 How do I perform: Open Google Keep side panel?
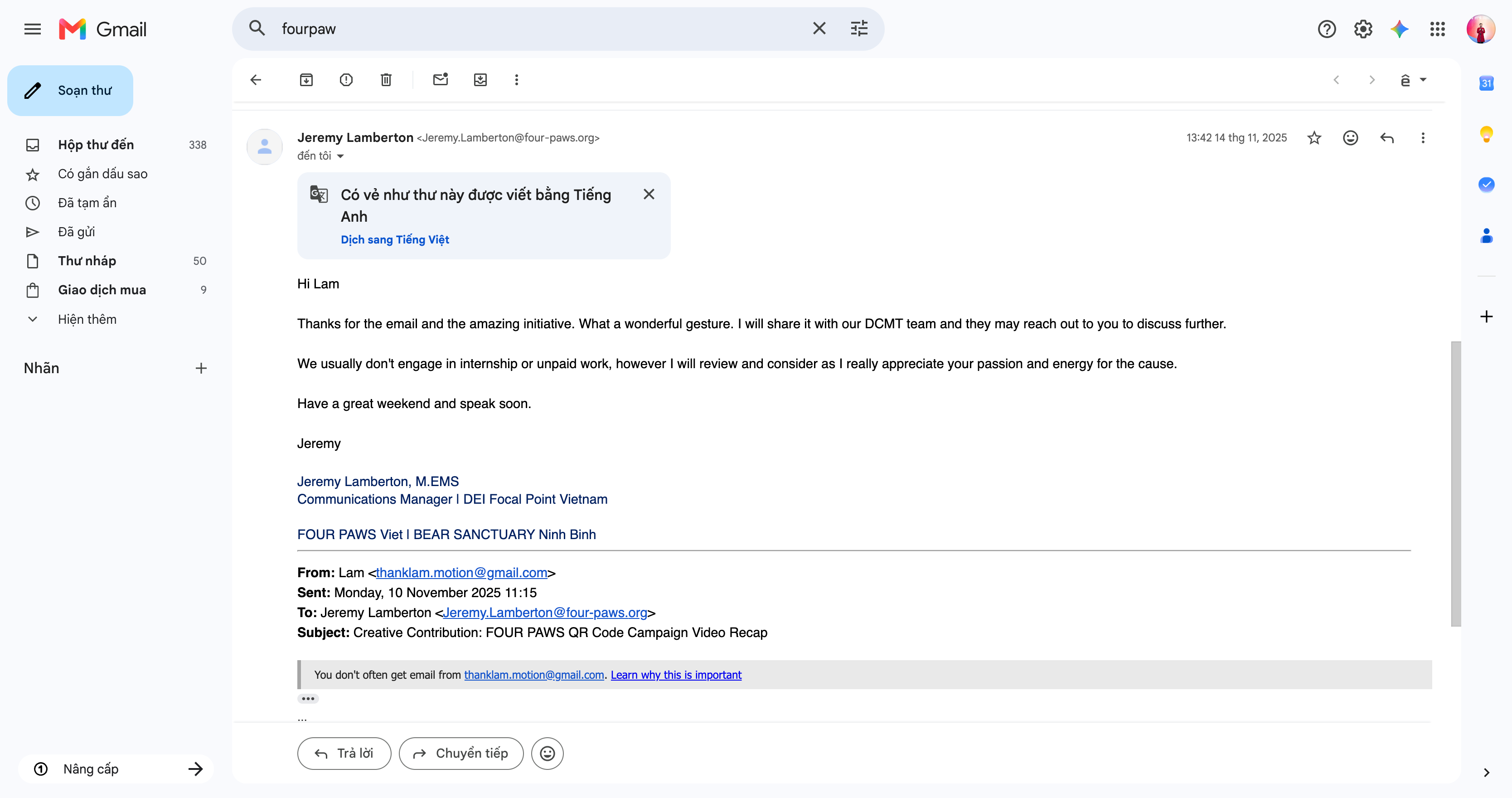click(1486, 134)
